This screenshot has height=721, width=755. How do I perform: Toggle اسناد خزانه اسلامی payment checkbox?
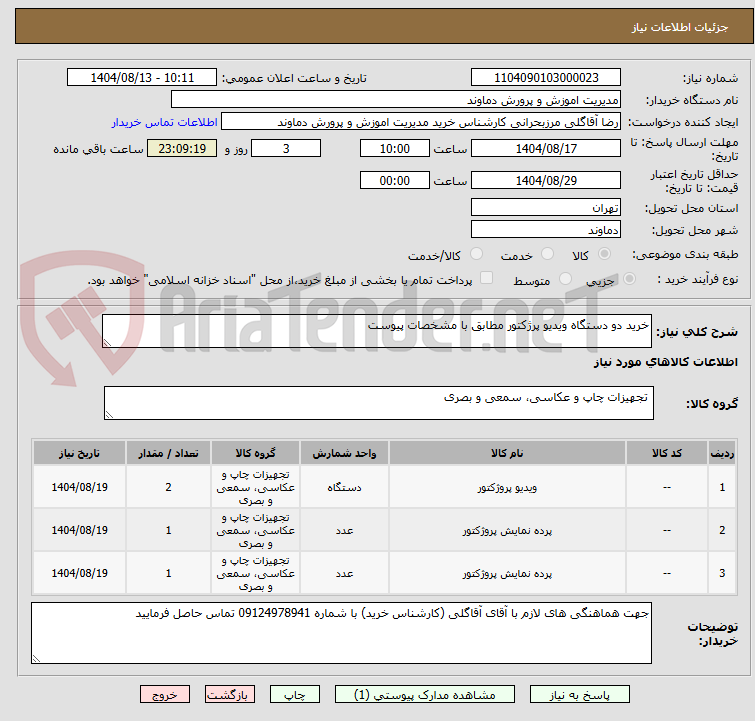(487, 278)
